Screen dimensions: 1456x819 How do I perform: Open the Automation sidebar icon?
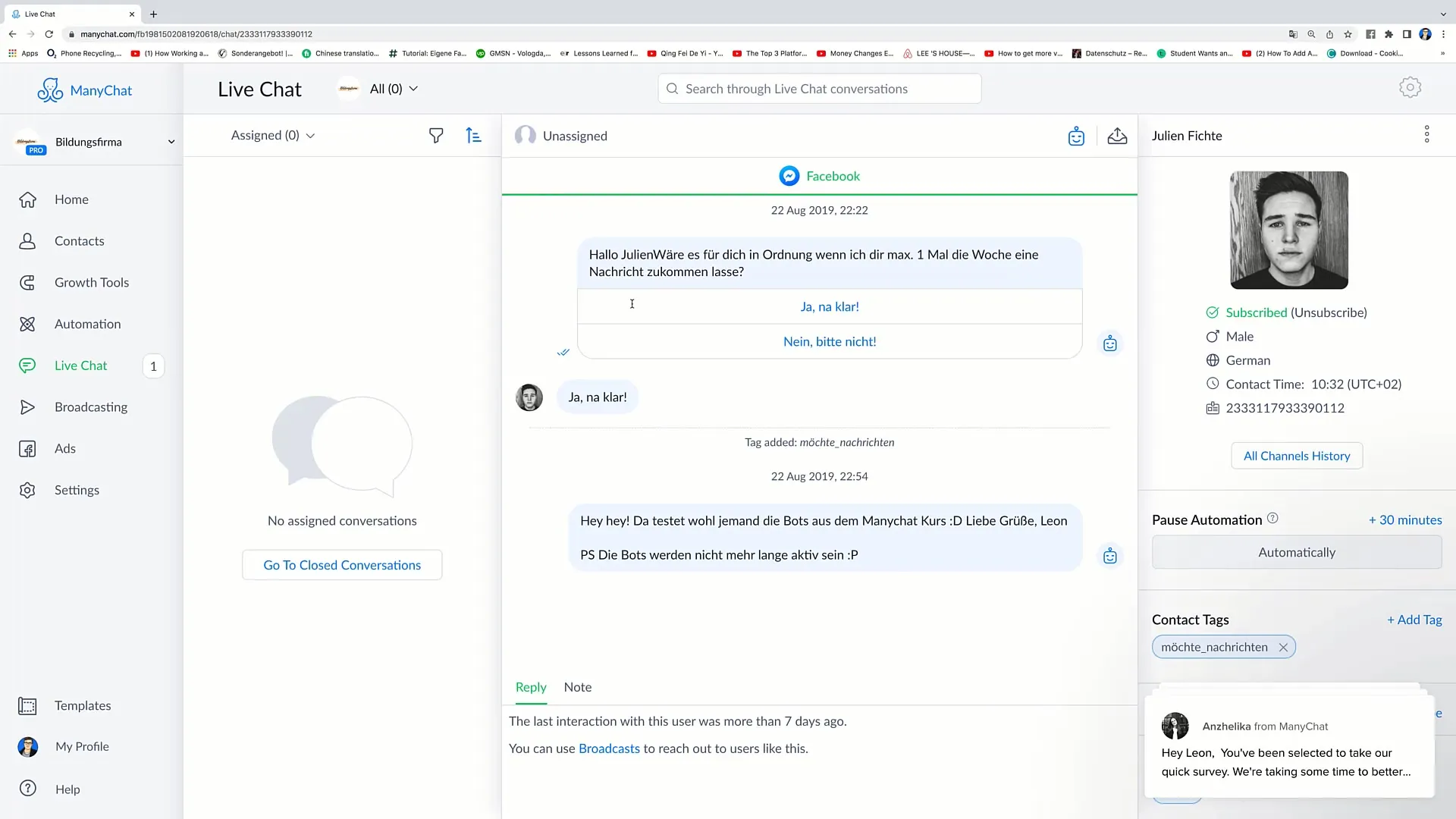click(27, 324)
